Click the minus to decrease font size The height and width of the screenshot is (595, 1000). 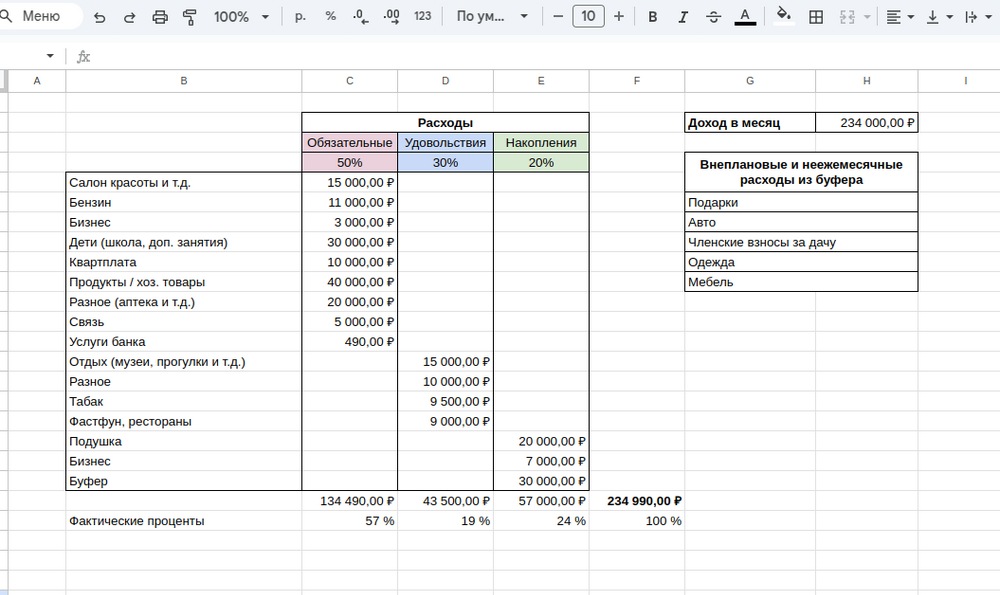[x=558, y=17]
